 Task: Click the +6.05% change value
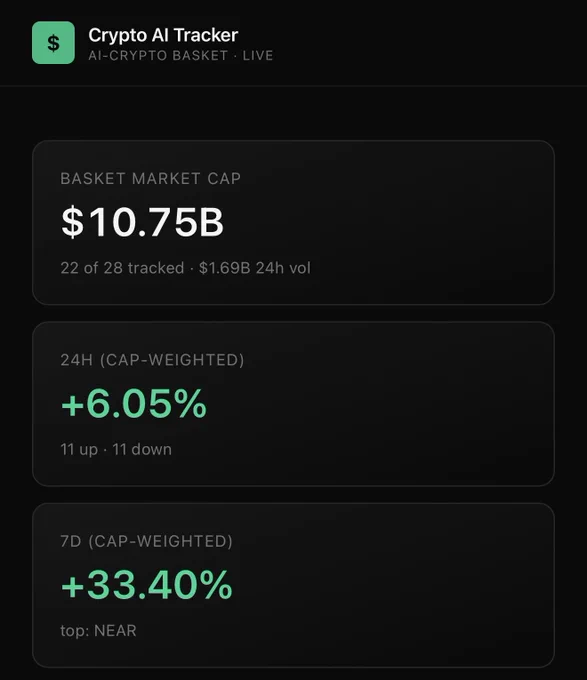click(x=134, y=404)
